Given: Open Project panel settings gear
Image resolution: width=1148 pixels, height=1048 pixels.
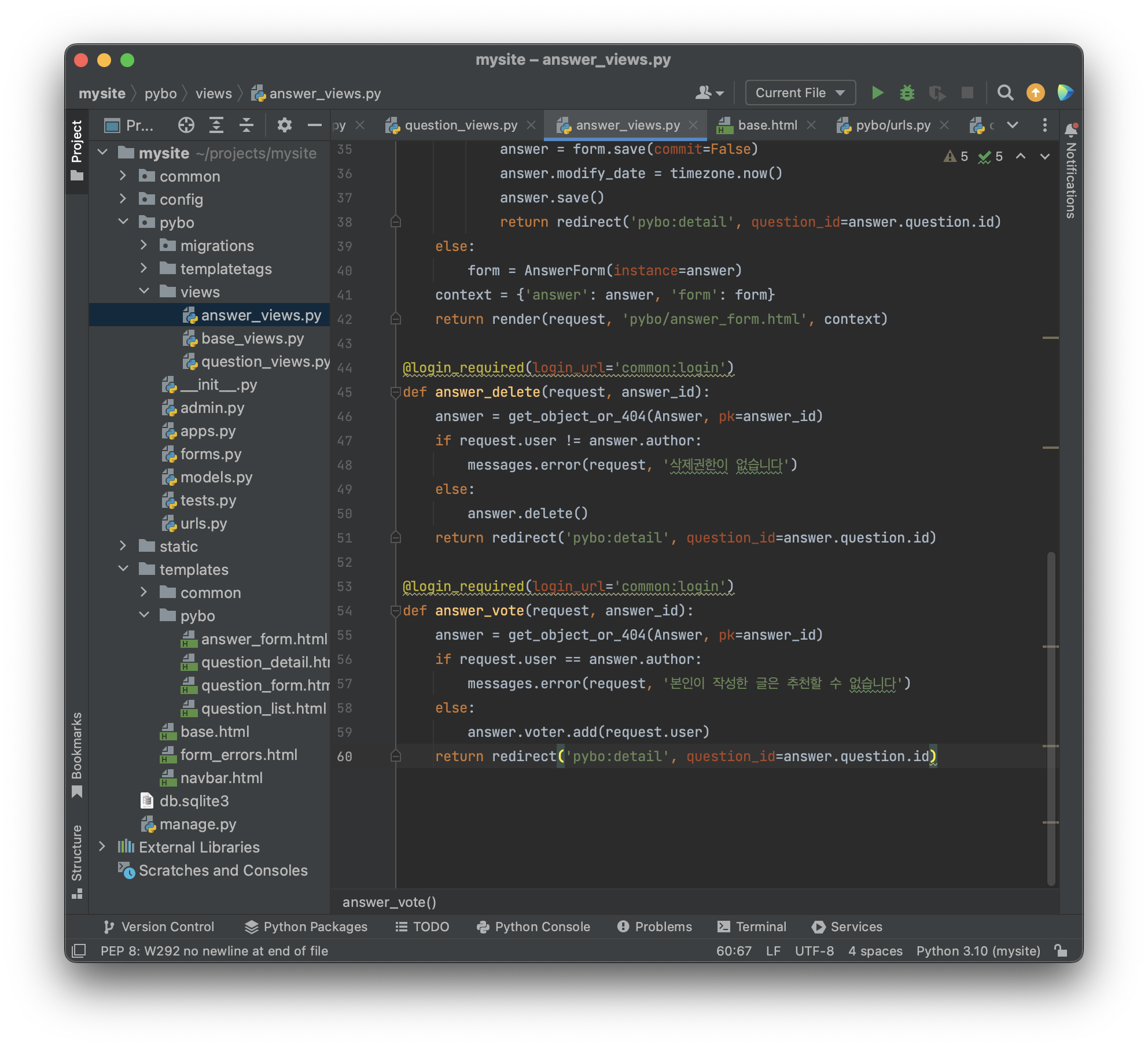Looking at the screenshot, I should [284, 125].
